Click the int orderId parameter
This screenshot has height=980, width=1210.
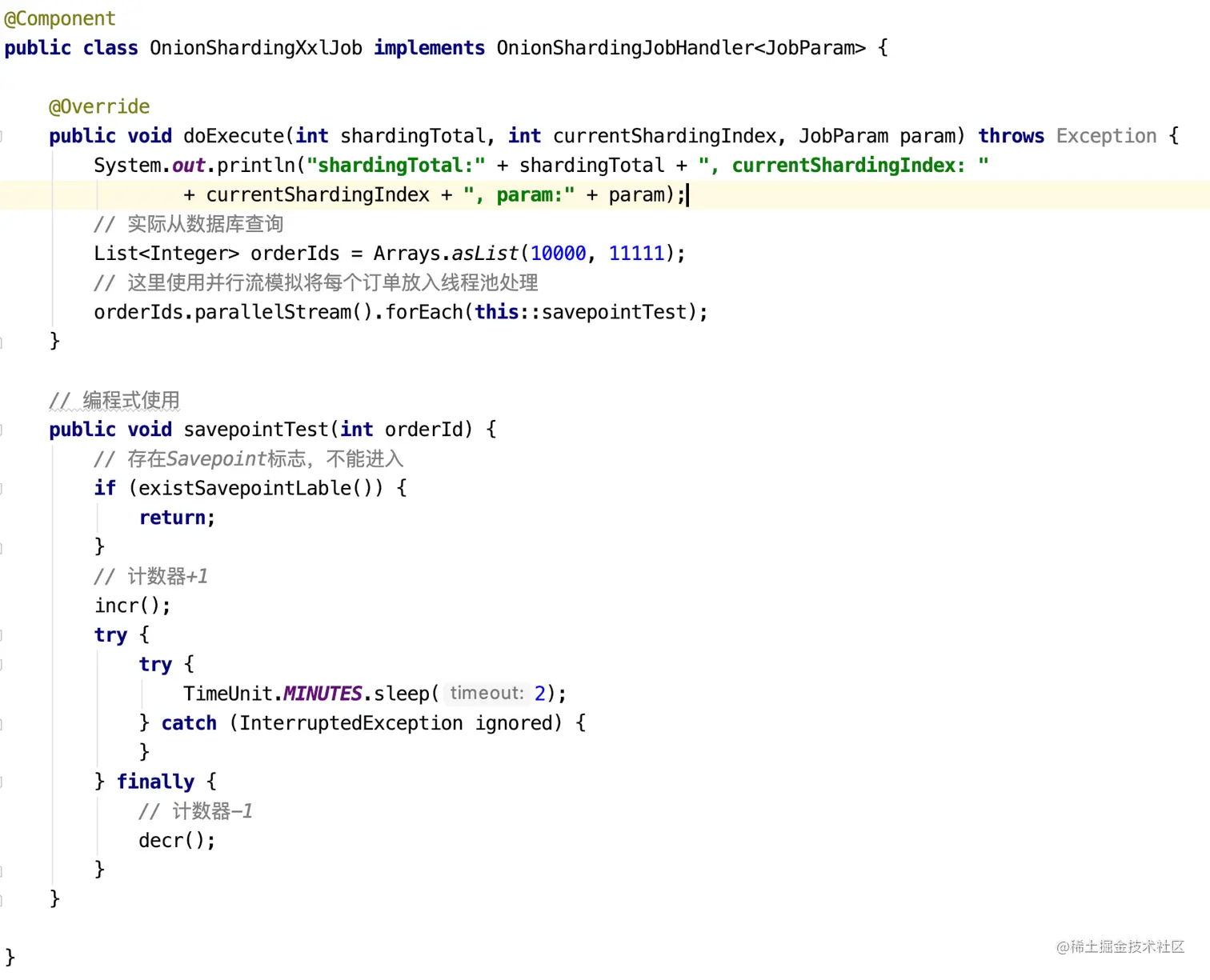401,430
